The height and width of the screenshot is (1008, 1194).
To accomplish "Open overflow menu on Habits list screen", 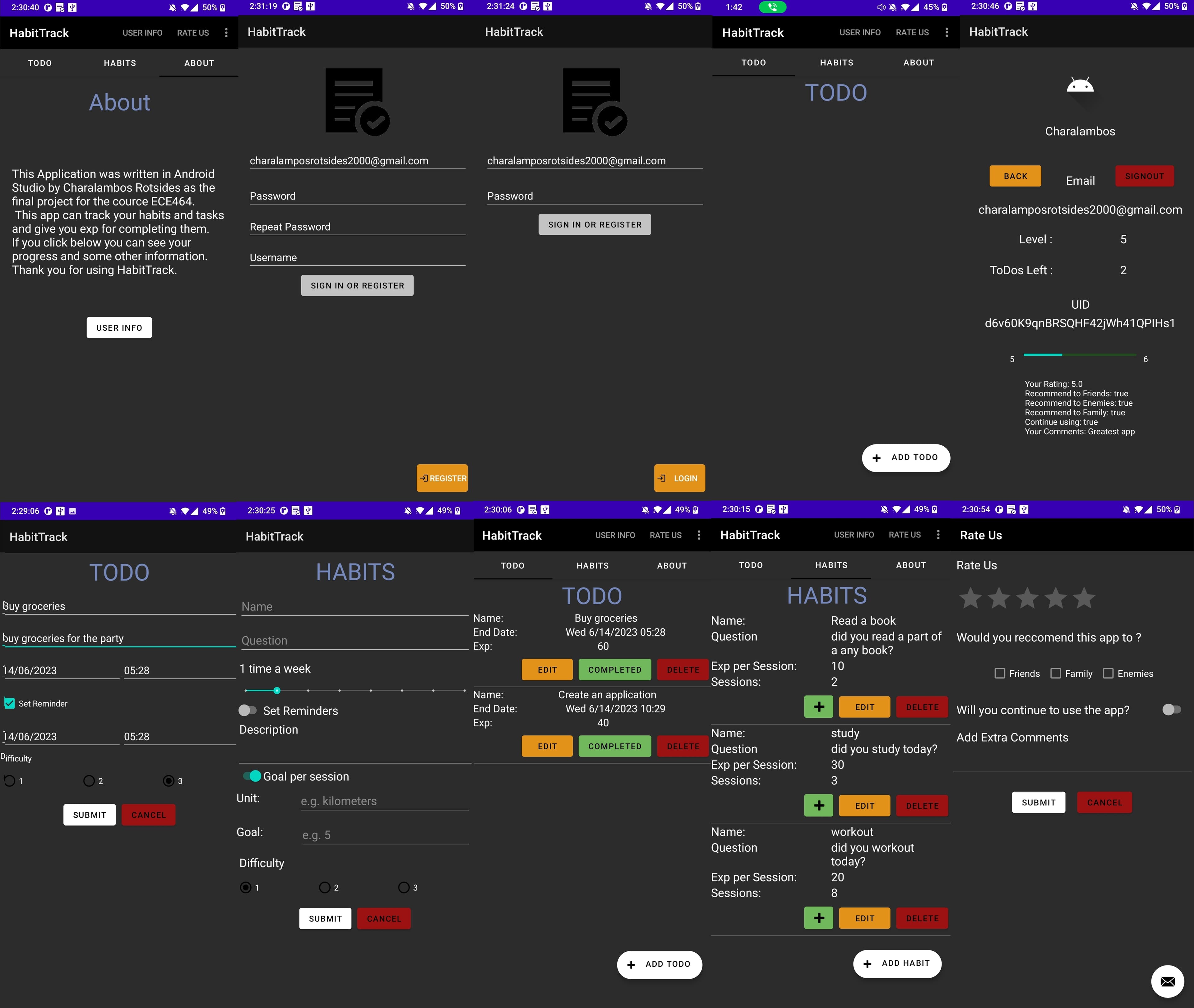I will tap(938, 535).
